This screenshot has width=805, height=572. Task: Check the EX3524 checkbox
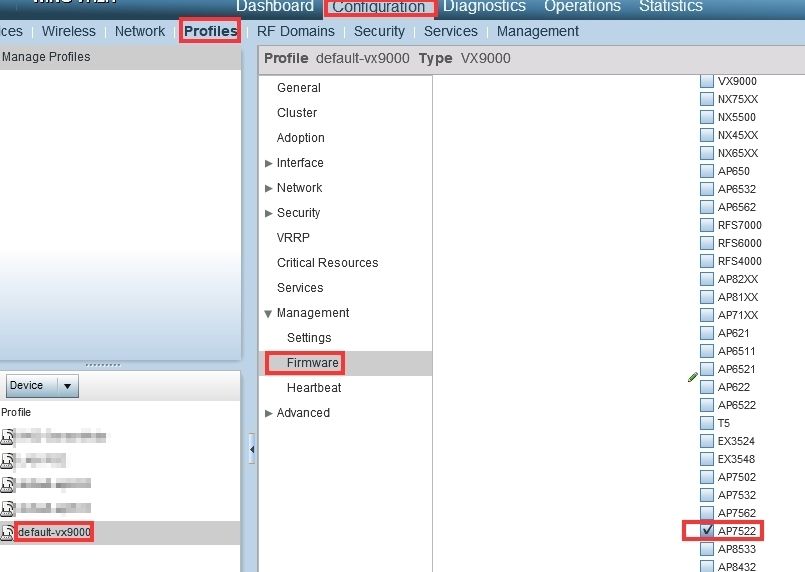tap(707, 441)
